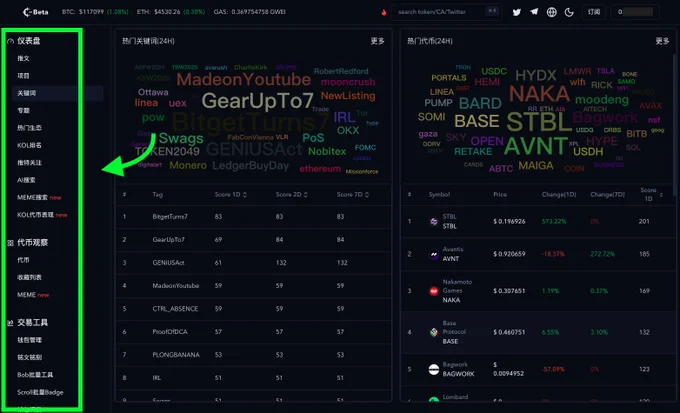Click the CTRL_ABSENCE tag row
Viewport: 680px width, 413px height.
[x=254, y=308]
